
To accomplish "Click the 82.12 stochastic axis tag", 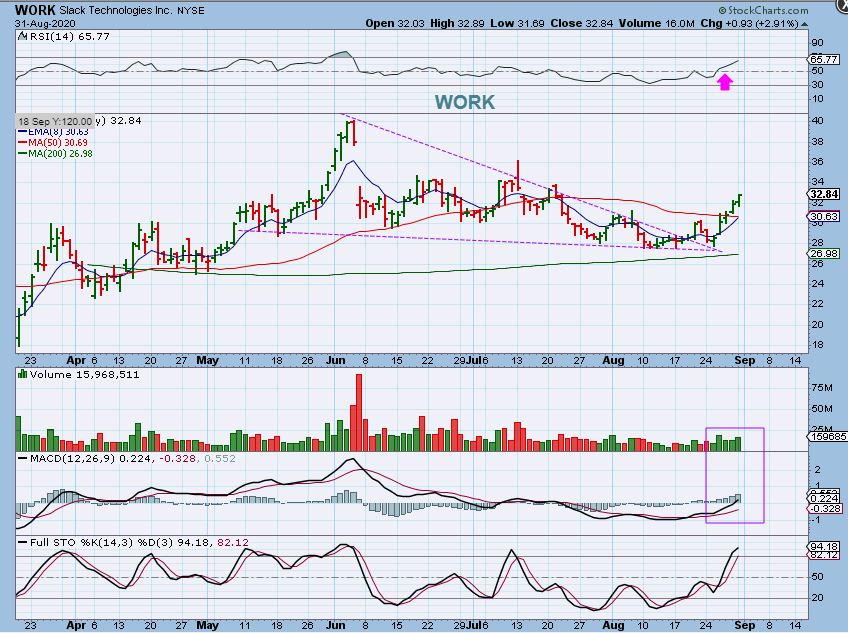I will click(x=824, y=554).
